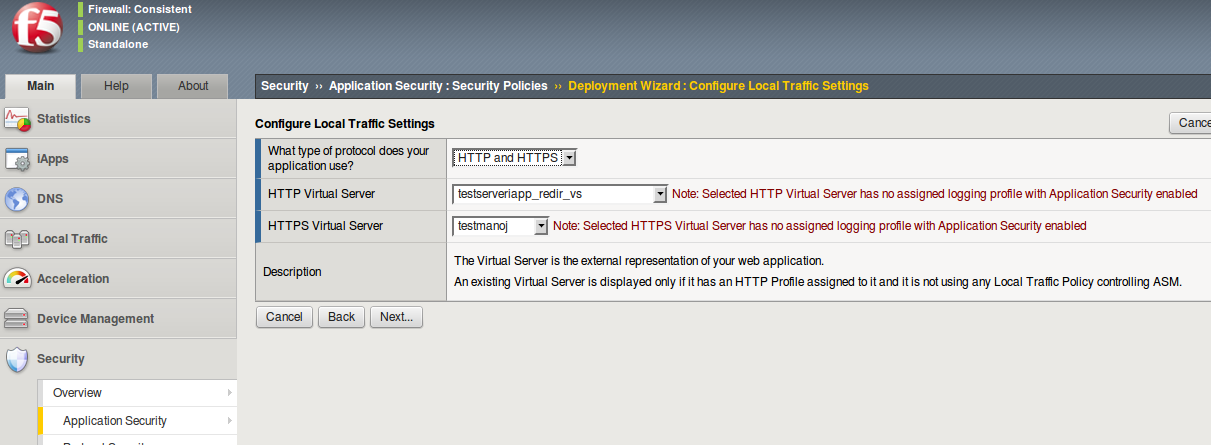Click the Security shield icon
Screen dimensions: 1211x445
point(18,359)
